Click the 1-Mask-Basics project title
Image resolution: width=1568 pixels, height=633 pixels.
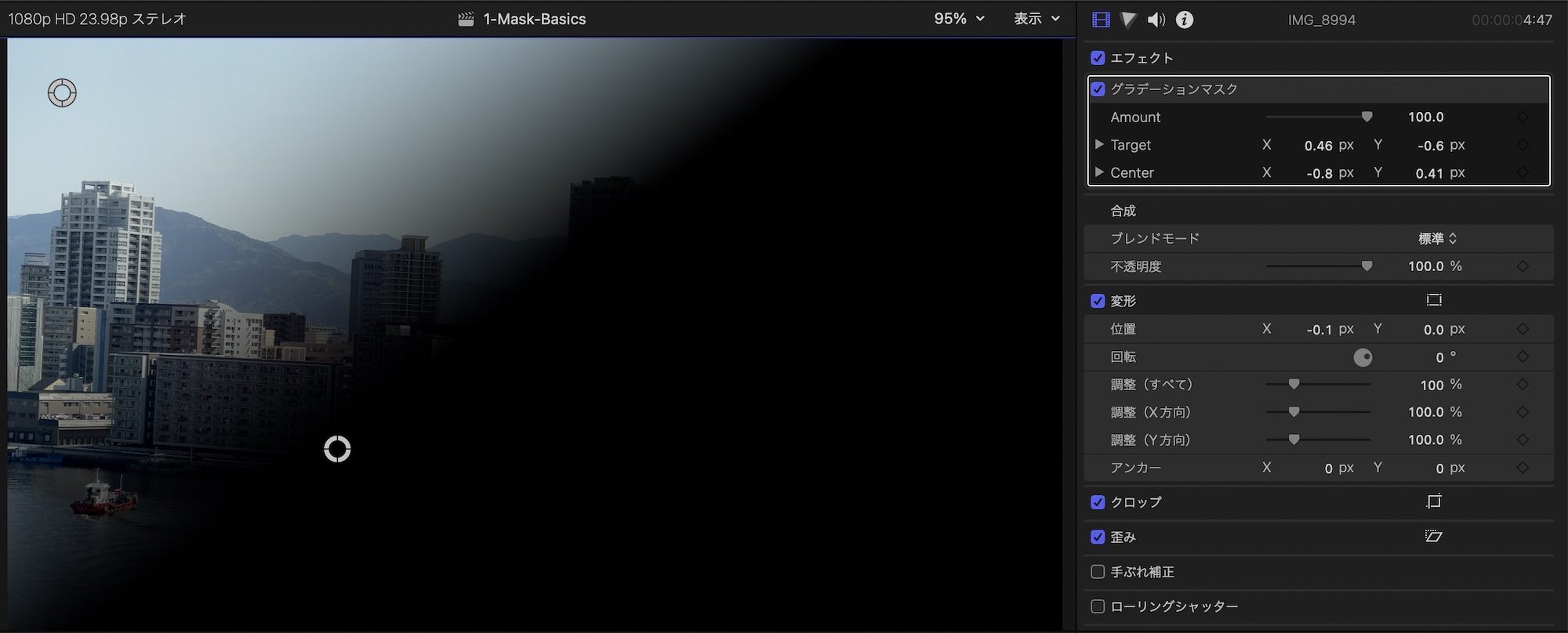click(x=535, y=20)
